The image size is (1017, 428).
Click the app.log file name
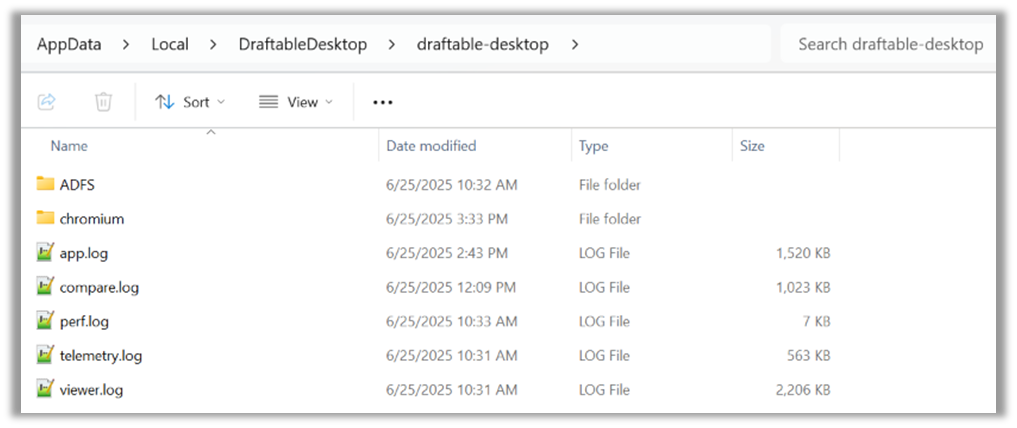click(x=84, y=254)
